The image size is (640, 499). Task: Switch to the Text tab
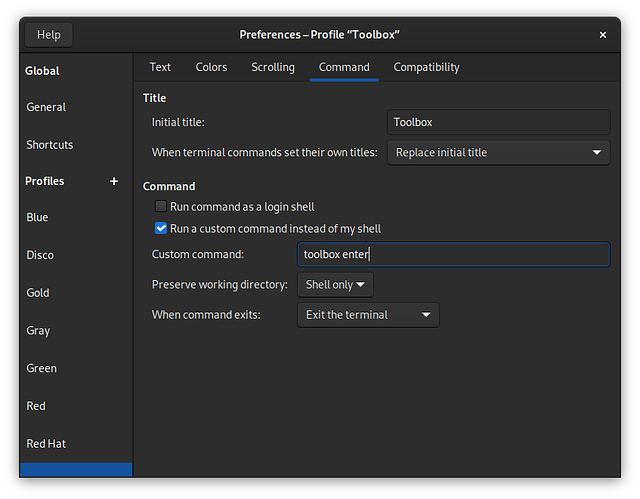click(x=160, y=67)
